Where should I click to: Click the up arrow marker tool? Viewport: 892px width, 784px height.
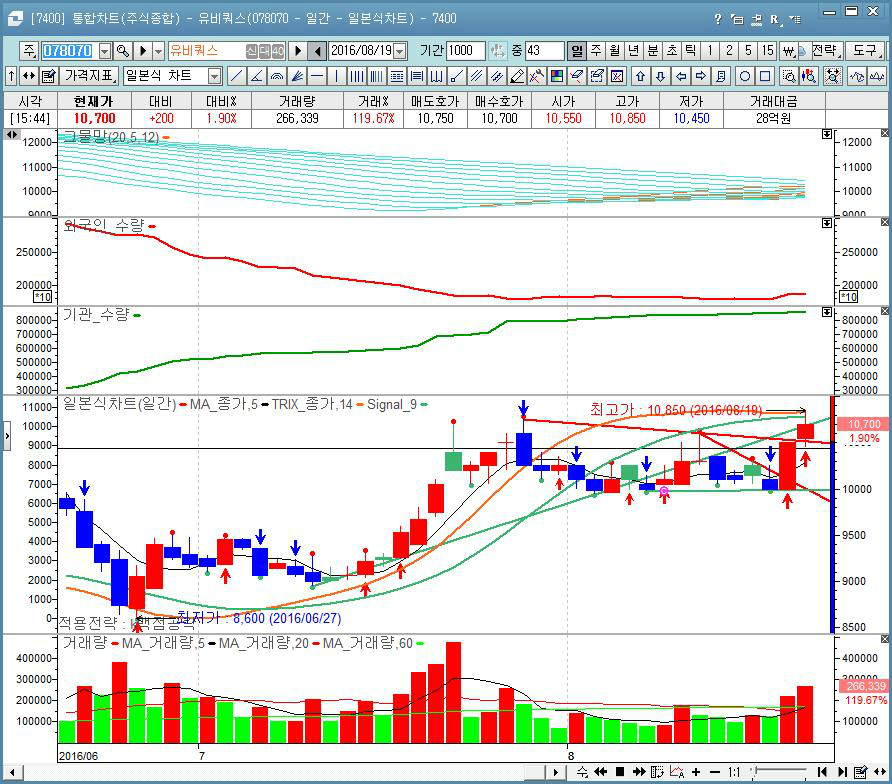point(640,76)
